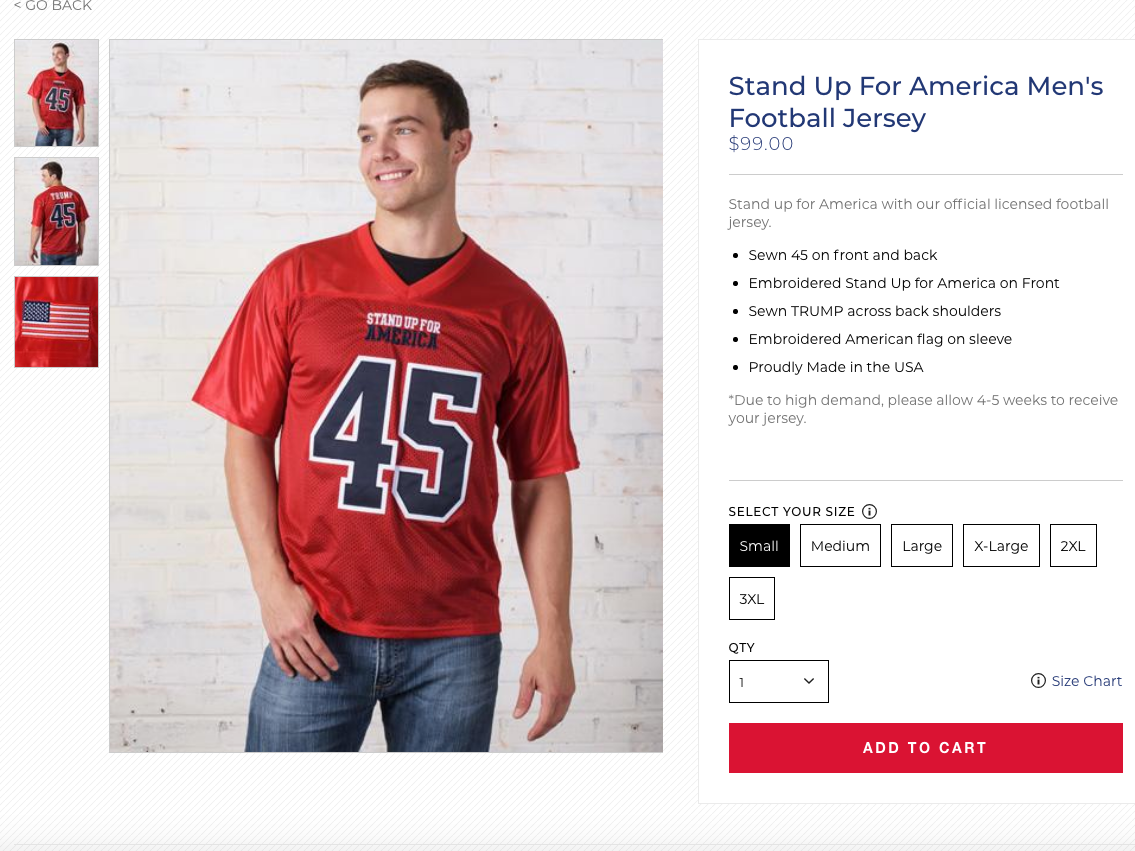Image resolution: width=1135 pixels, height=851 pixels.
Task: Click the main jersey product image
Action: [386, 396]
